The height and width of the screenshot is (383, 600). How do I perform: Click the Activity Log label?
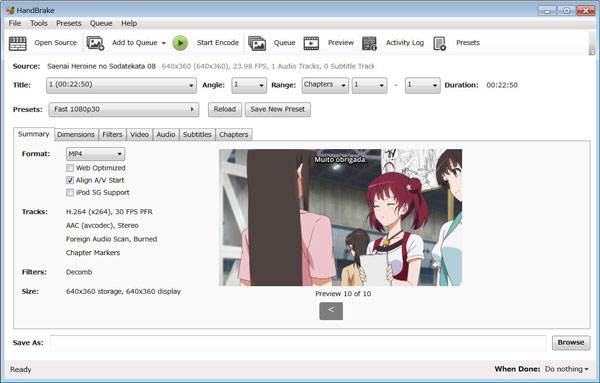coord(405,43)
